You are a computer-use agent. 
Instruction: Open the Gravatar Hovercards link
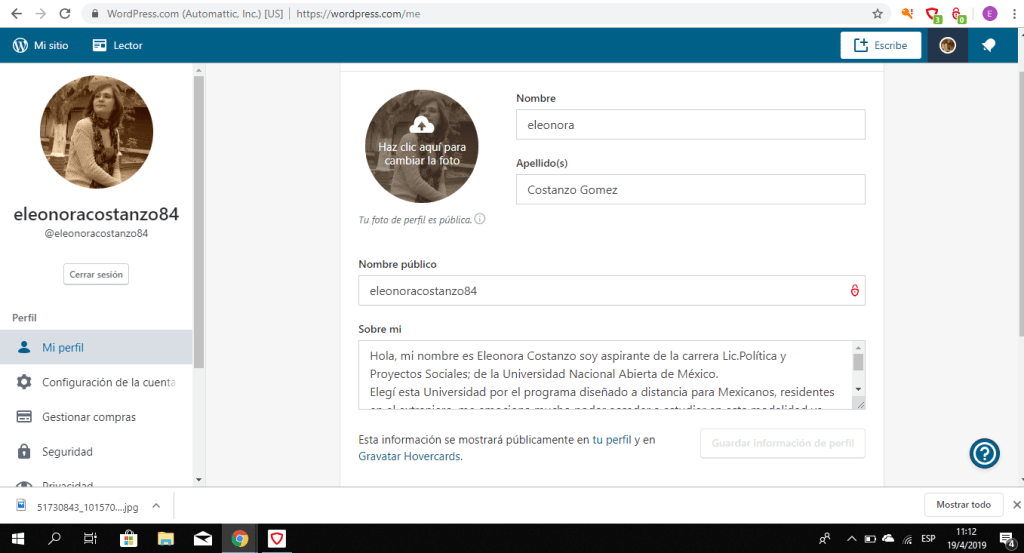pos(409,456)
